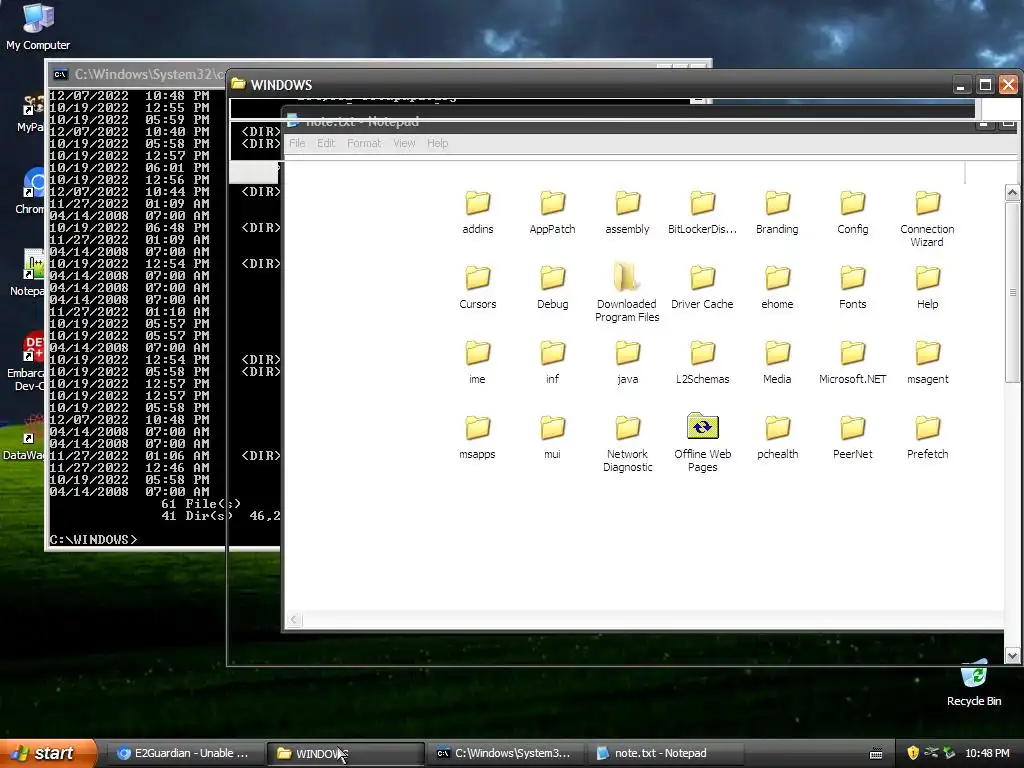Click the WINDOWS taskbar button
The width and height of the screenshot is (1024, 768).
click(x=345, y=753)
